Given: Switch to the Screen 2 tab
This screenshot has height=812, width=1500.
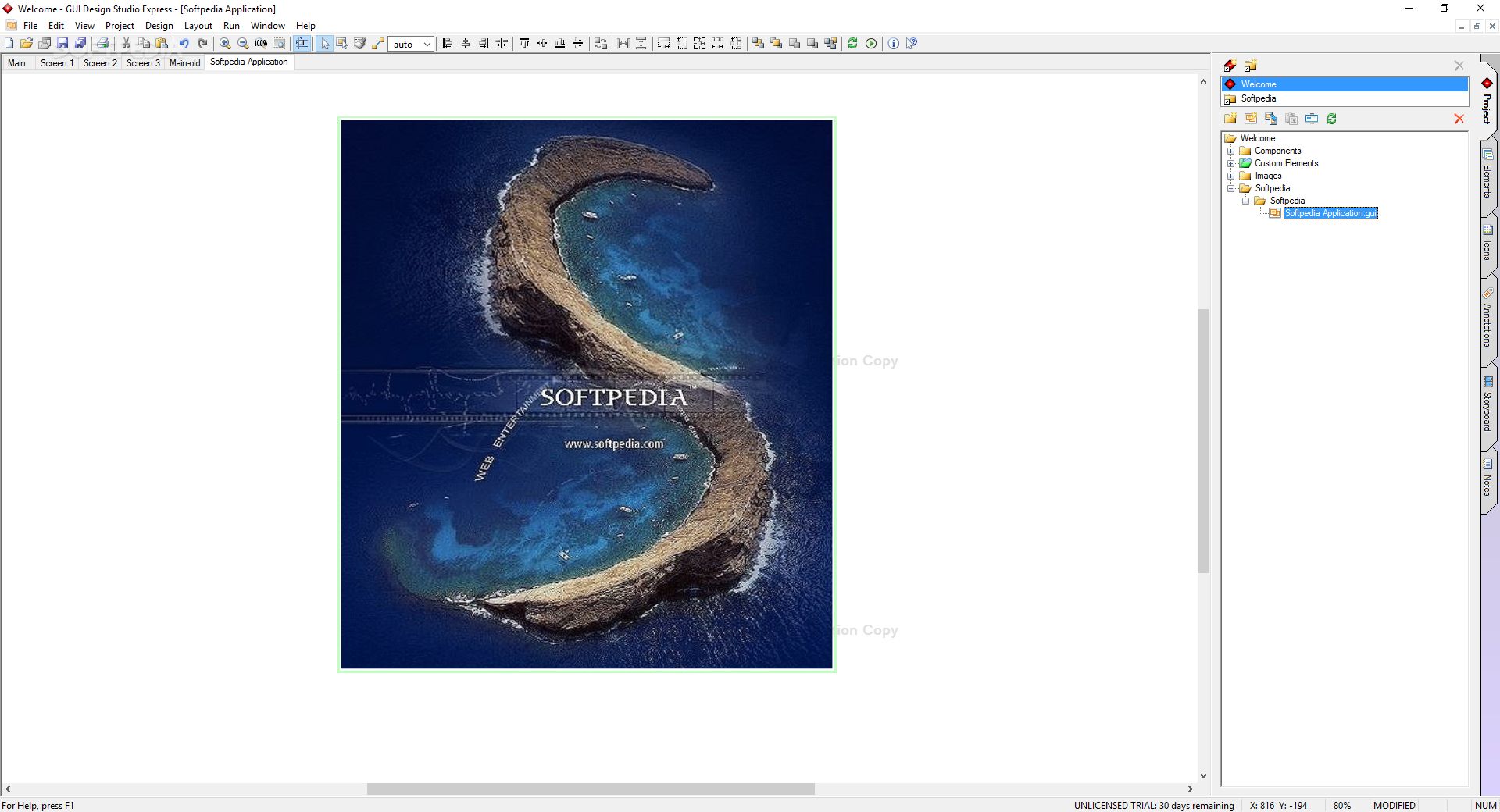Looking at the screenshot, I should pos(100,63).
